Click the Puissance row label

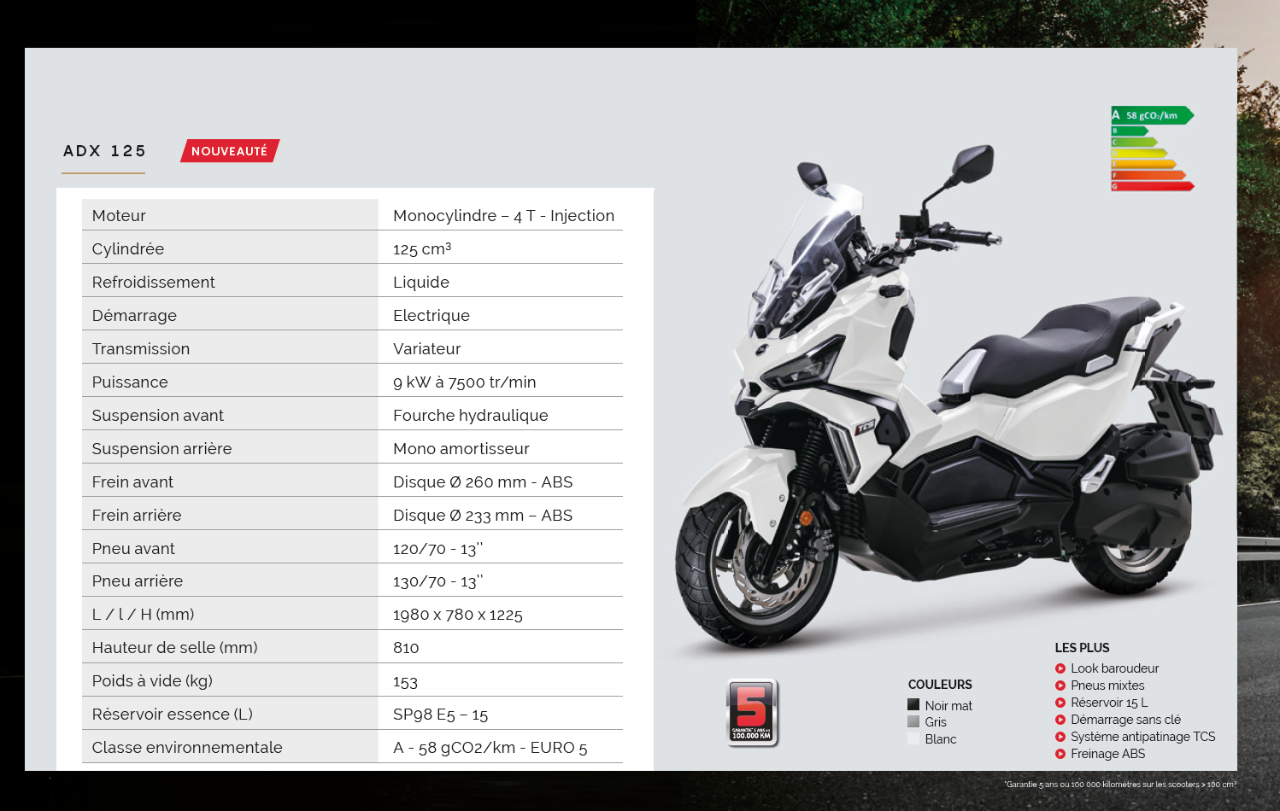[130, 382]
